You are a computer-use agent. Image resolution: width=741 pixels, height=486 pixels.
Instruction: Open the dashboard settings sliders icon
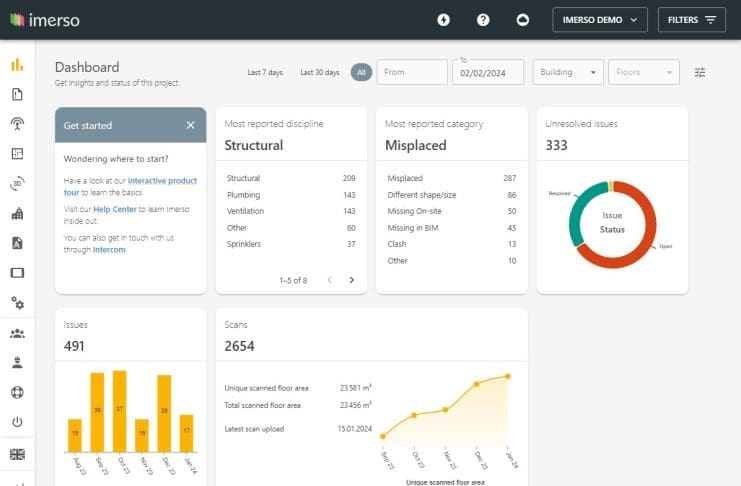[x=700, y=72]
